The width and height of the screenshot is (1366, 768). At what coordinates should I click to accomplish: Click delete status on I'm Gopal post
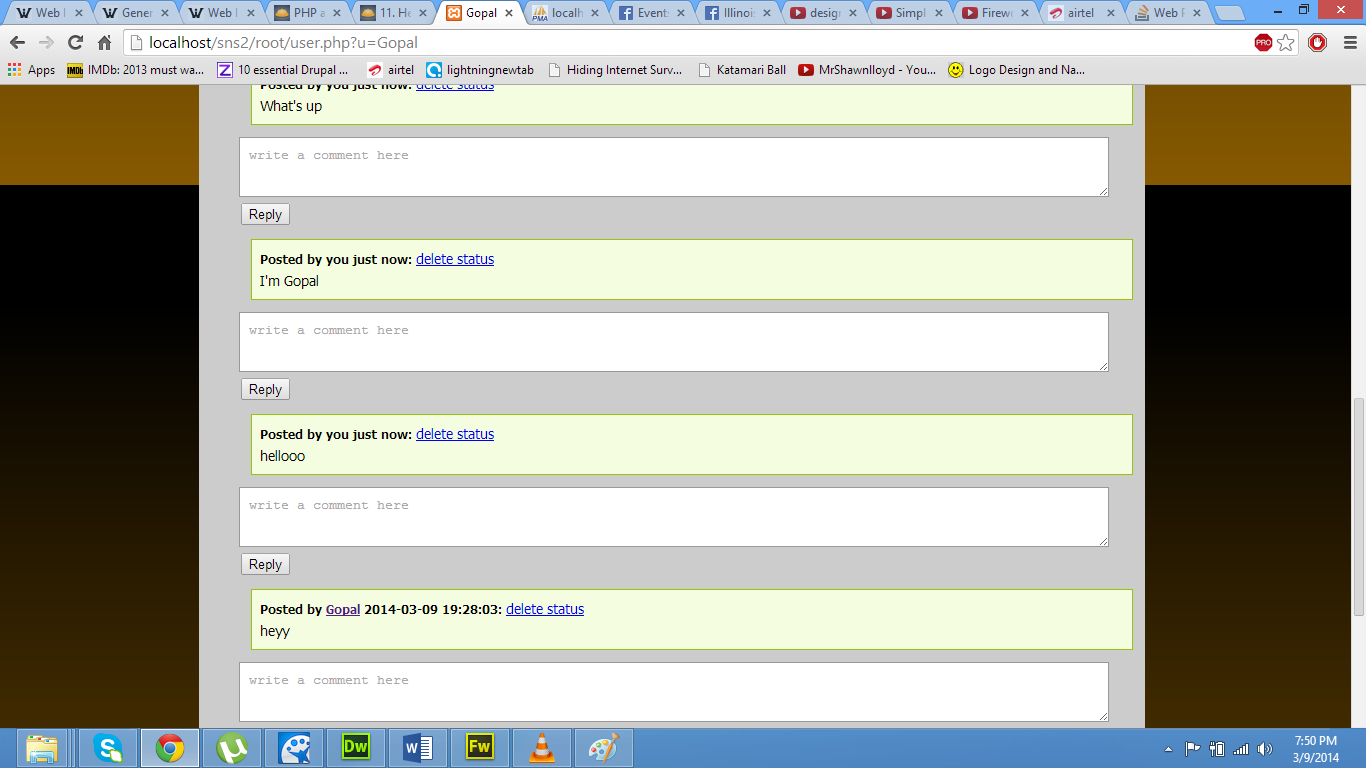pos(455,259)
